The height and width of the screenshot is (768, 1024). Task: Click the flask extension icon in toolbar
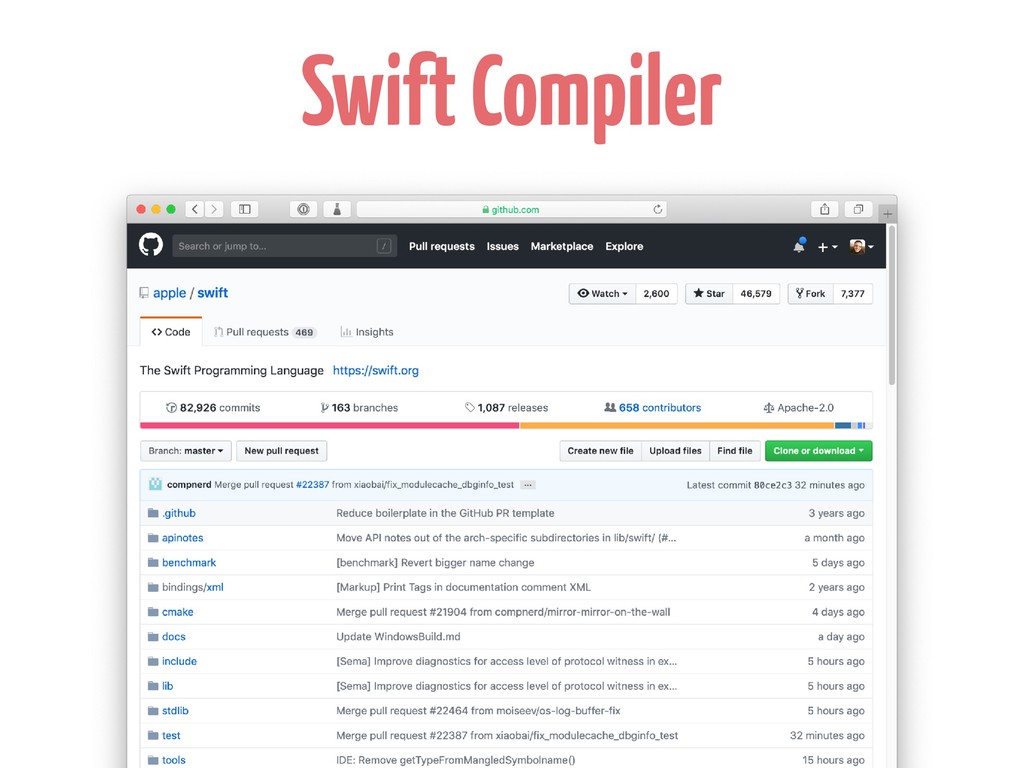(x=337, y=209)
